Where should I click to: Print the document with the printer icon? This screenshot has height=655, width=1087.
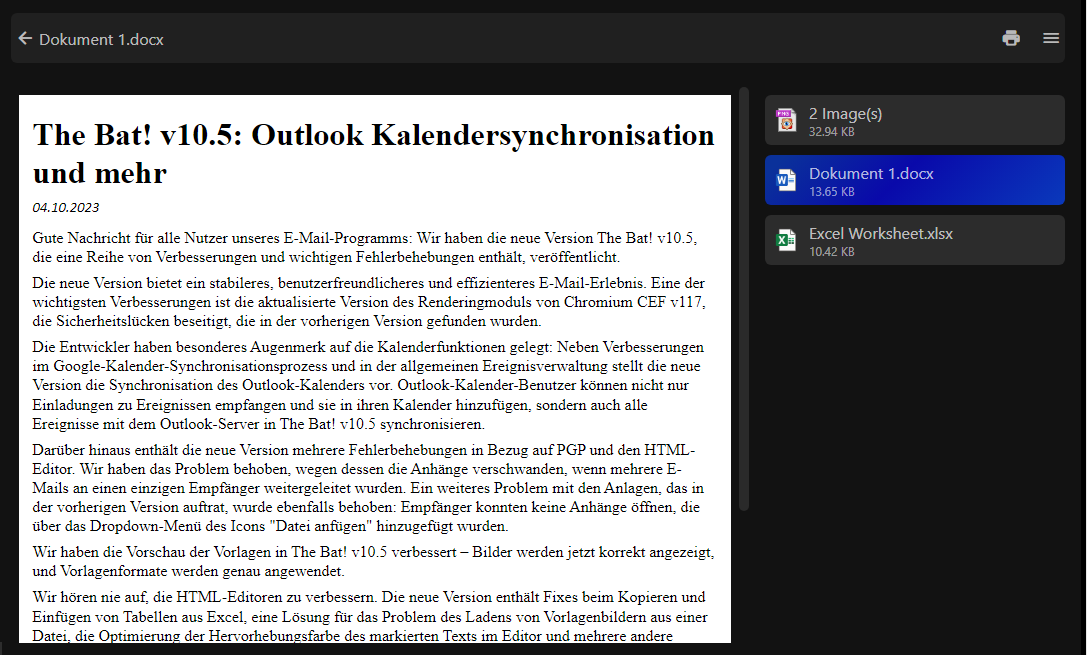pos(1011,38)
